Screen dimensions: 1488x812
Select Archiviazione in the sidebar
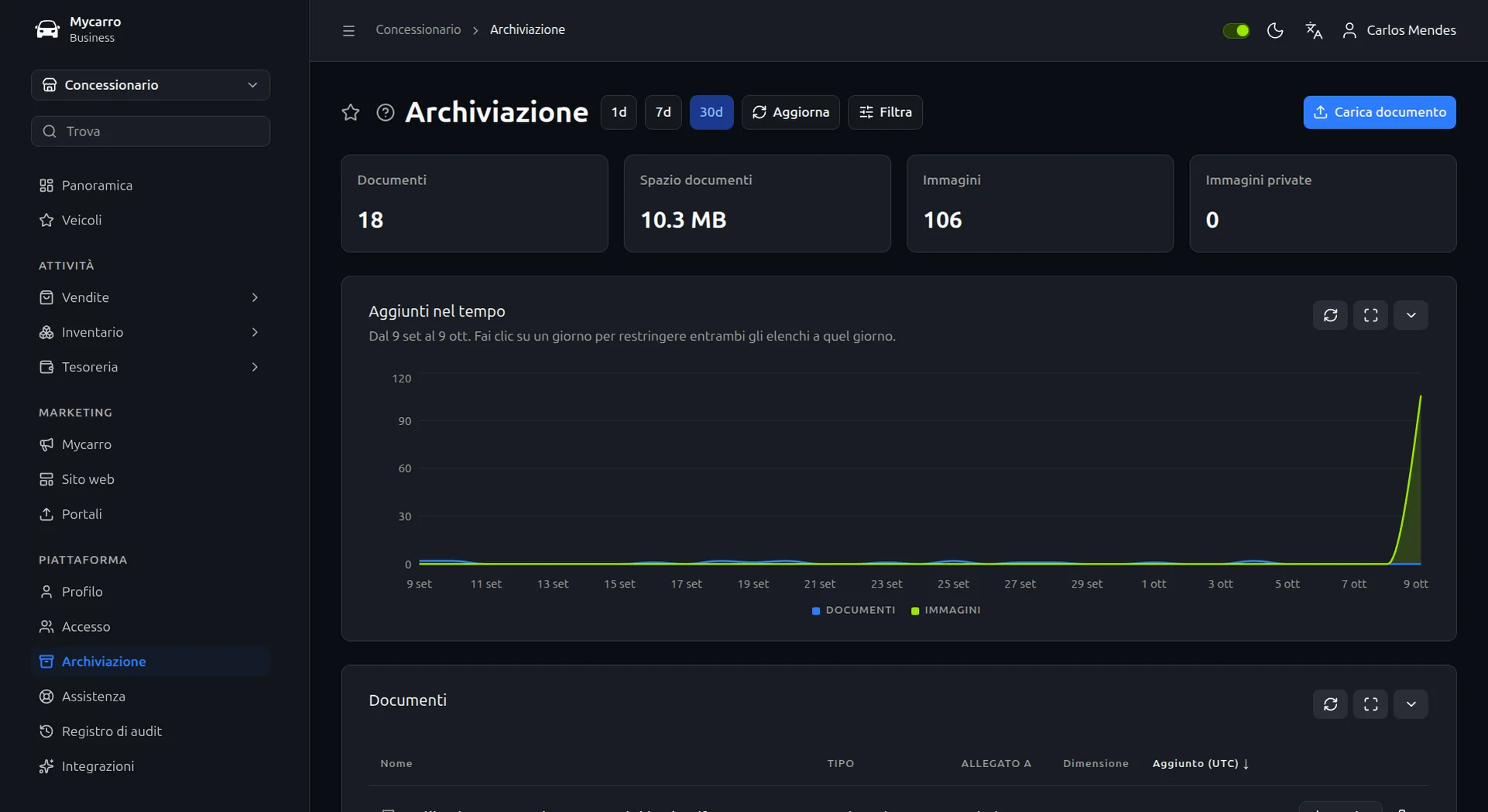150,661
